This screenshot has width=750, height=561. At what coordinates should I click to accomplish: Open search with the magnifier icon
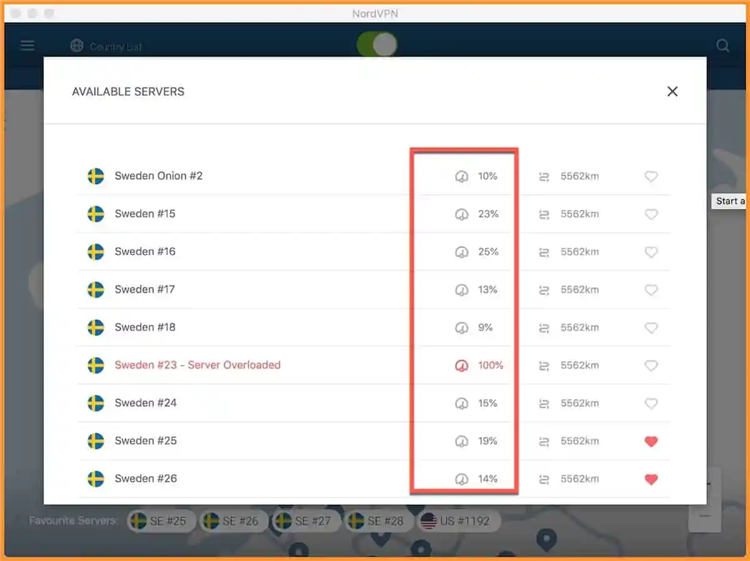tap(723, 45)
